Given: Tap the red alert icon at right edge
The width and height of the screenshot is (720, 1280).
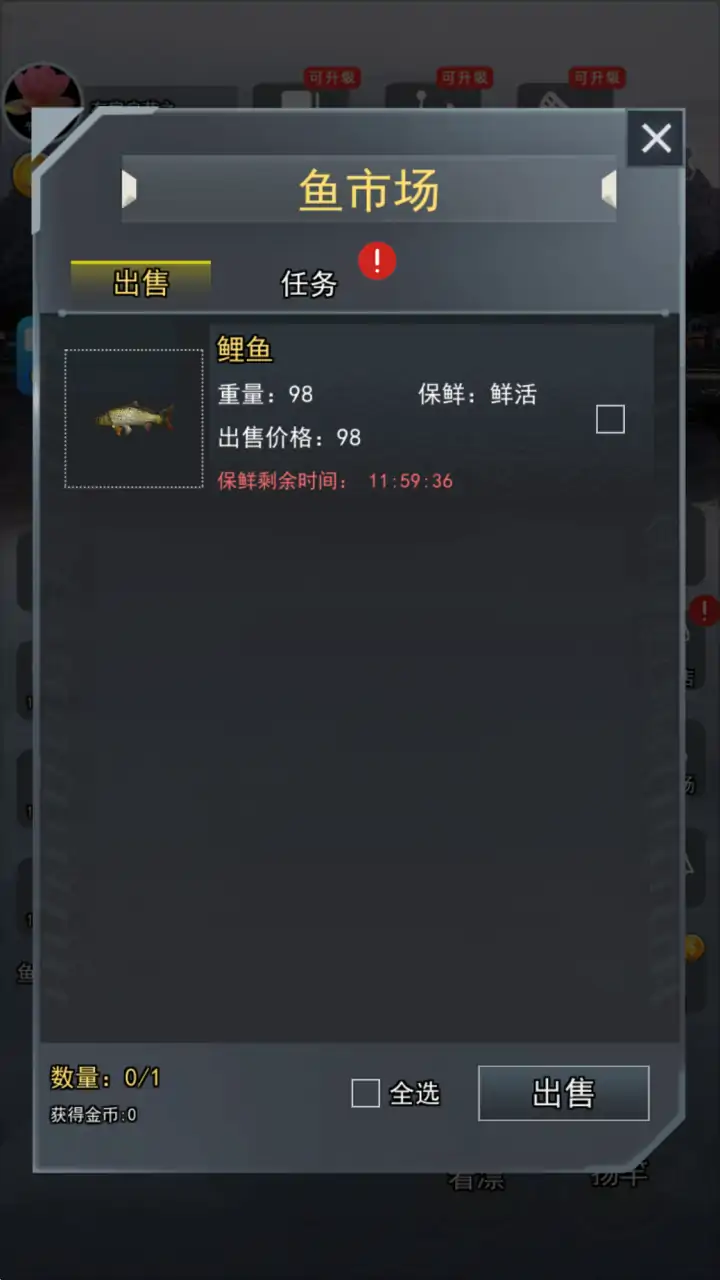Looking at the screenshot, I should (x=706, y=610).
